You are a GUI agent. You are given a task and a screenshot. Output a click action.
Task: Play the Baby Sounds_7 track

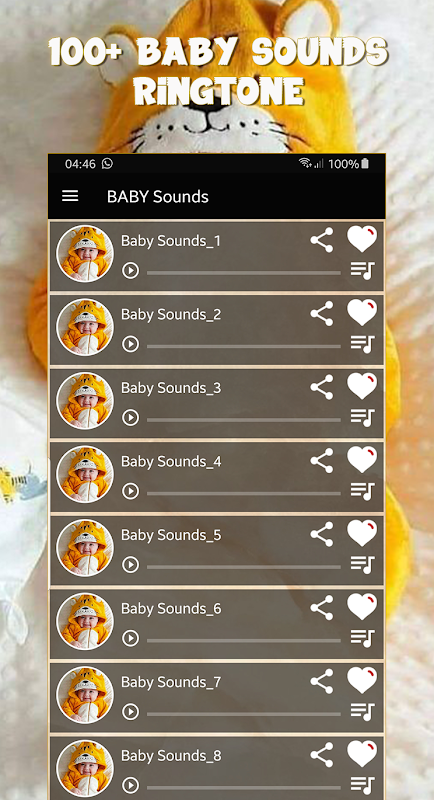click(131, 712)
